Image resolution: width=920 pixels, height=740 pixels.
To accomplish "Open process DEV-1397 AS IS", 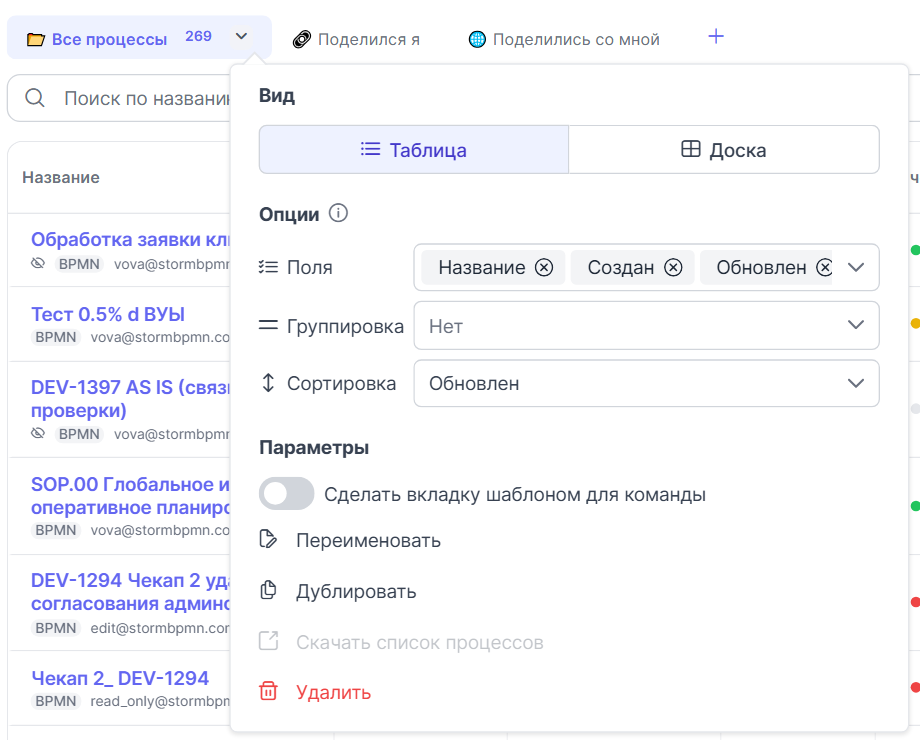I will (x=131, y=398).
